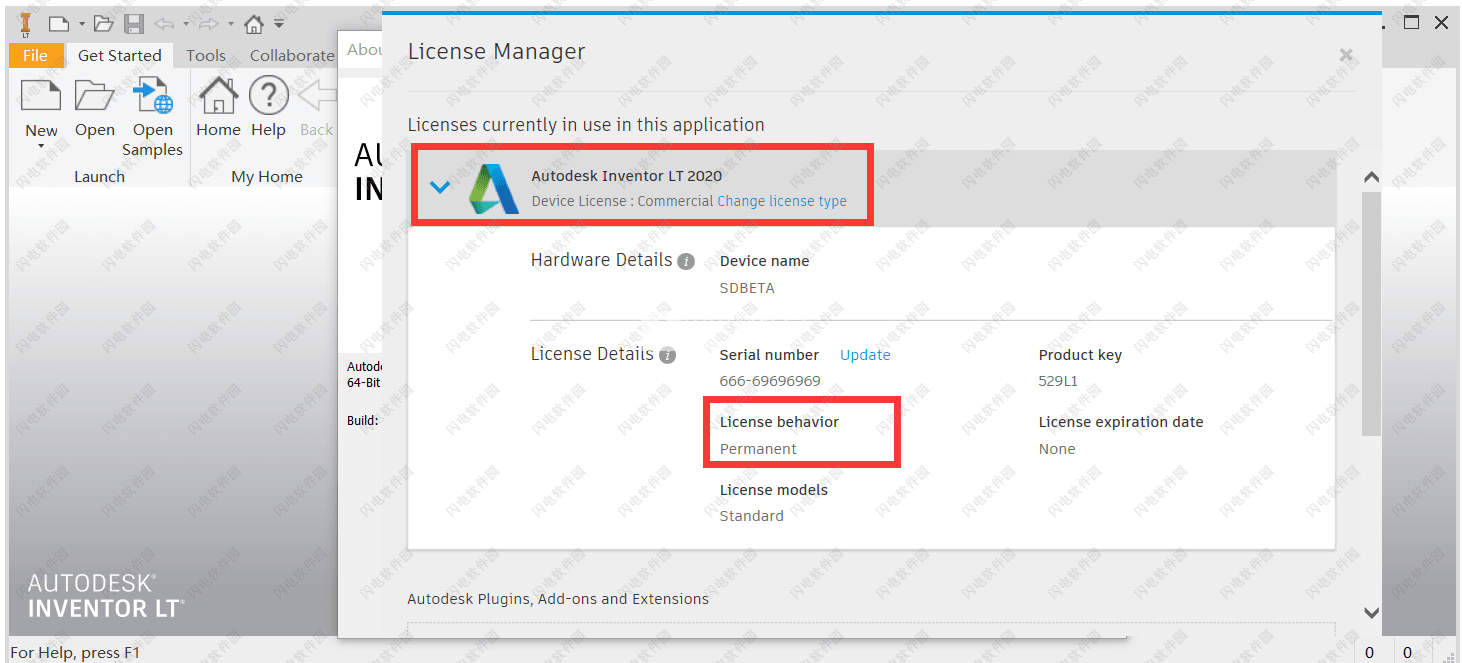Click the quick access New file icon
1462x663 pixels.
click(x=59, y=23)
